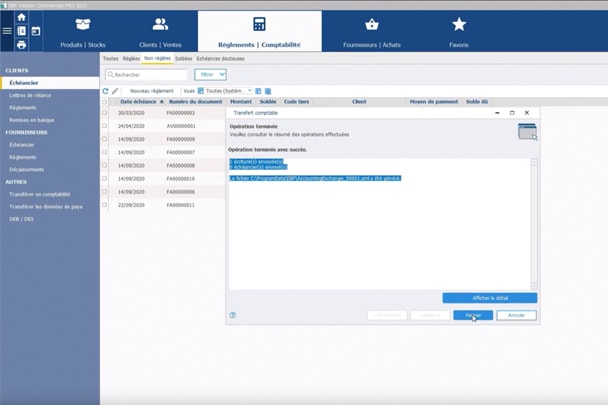Click the Fermer button in dialog
The height and width of the screenshot is (405, 608).
473,315
